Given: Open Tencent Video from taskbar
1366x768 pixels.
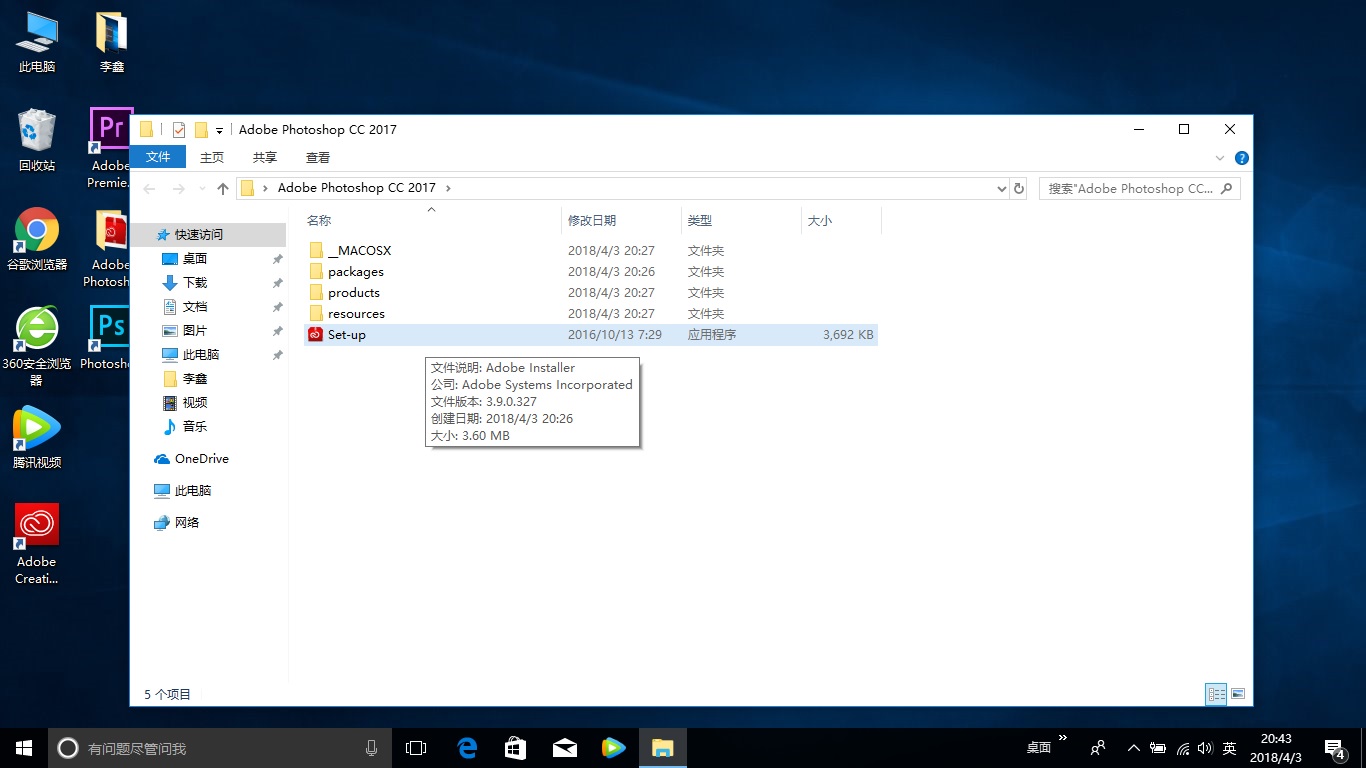Looking at the screenshot, I should [613, 747].
